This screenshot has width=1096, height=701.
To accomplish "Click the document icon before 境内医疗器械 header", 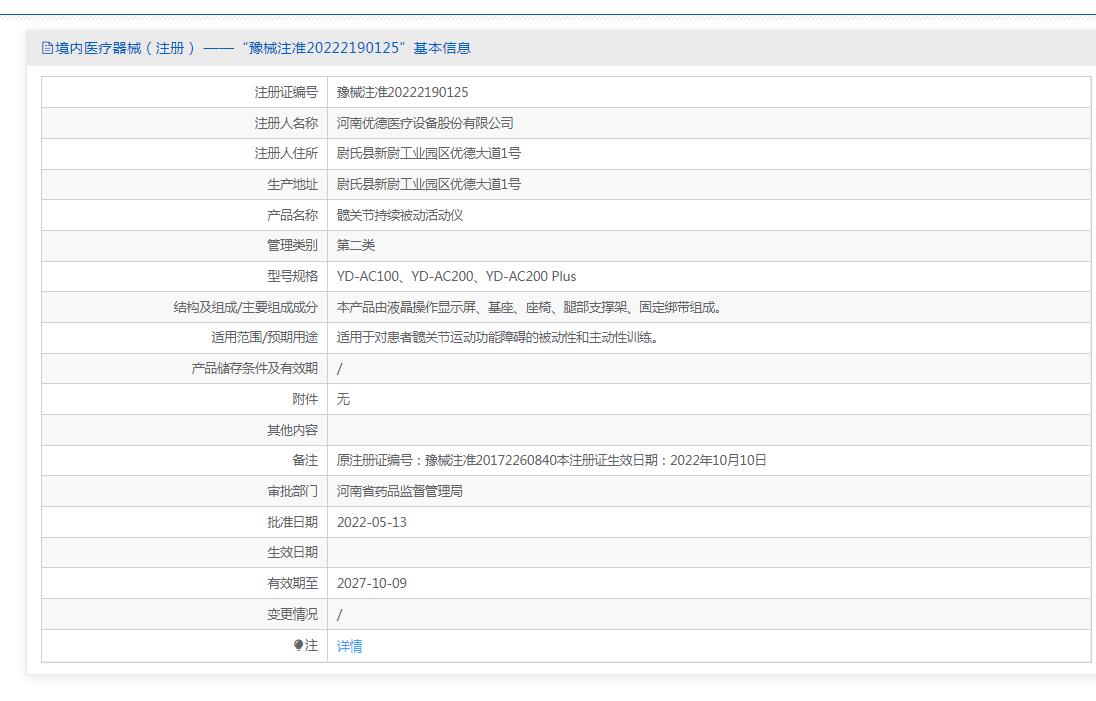I will tap(47, 48).
